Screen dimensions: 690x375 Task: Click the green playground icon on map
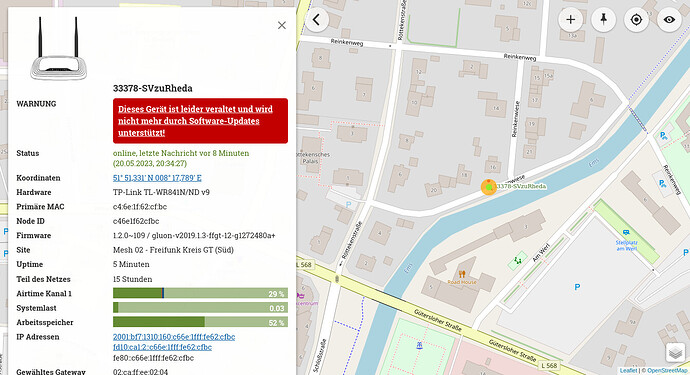pyautogui.click(x=518, y=261)
